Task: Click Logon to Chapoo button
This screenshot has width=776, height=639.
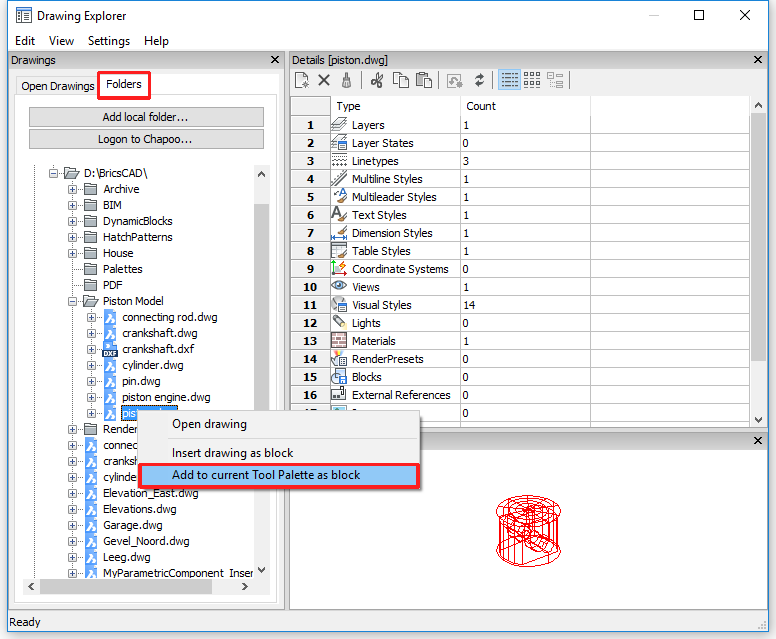Action: [146, 139]
